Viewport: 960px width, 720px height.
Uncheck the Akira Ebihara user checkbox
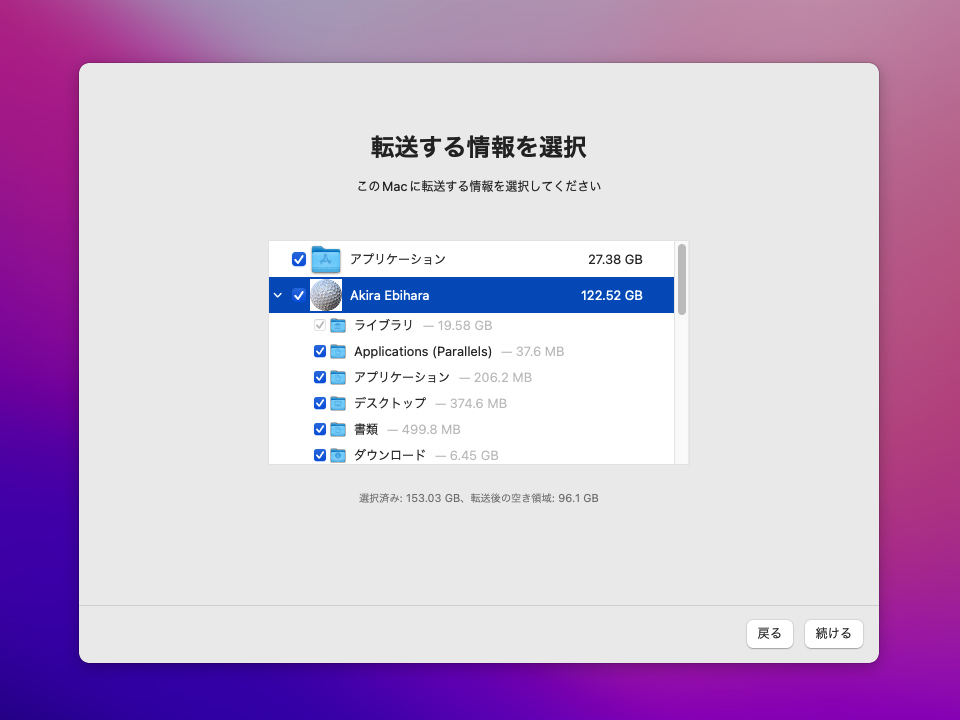point(299,295)
